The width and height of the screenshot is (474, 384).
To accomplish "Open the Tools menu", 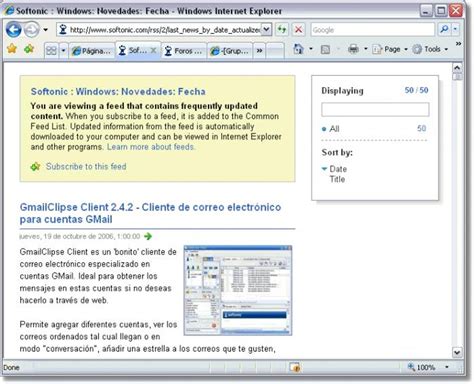I will point(430,49).
